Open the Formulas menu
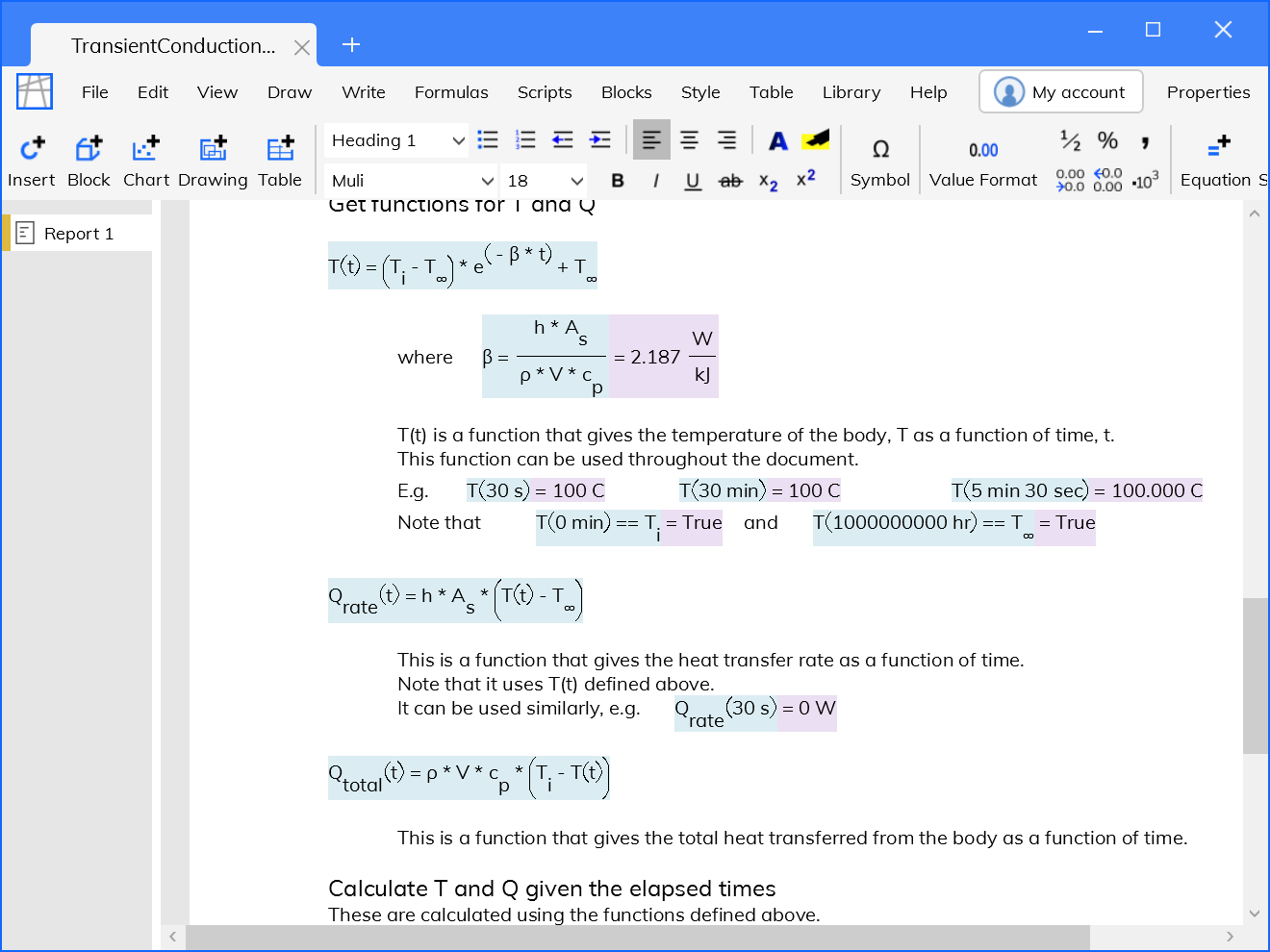1270x952 pixels. click(x=451, y=91)
